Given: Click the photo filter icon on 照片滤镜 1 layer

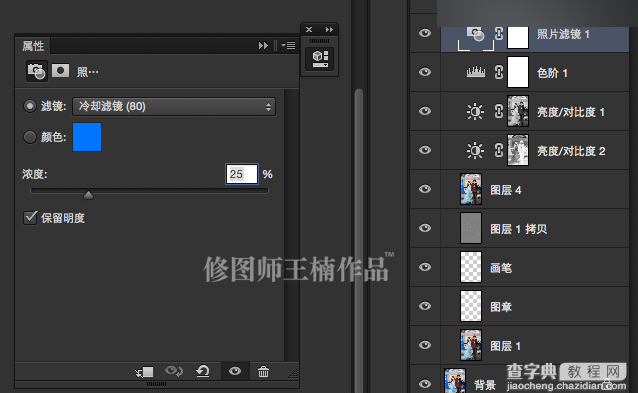Looking at the screenshot, I should 475,34.
